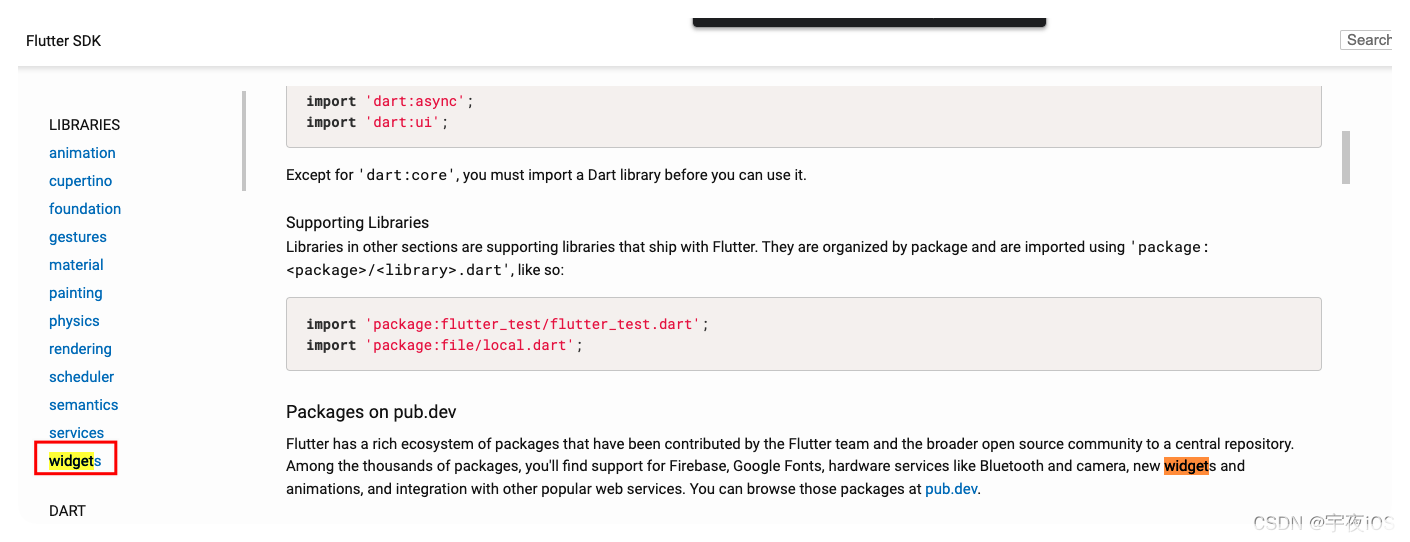Click the import 'dart:ui' code line
The width and height of the screenshot is (1410, 542).
377,122
